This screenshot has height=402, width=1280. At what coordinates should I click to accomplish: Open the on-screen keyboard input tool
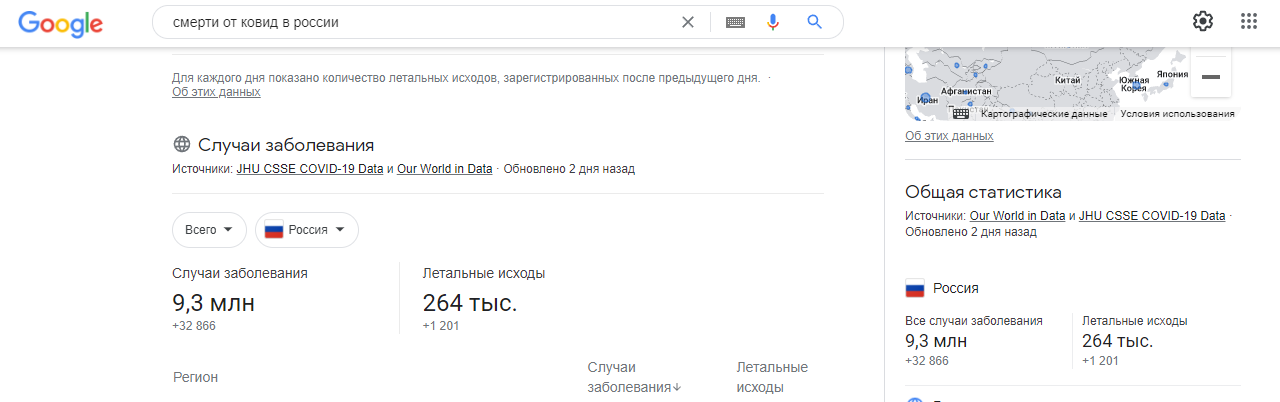pyautogui.click(x=735, y=22)
